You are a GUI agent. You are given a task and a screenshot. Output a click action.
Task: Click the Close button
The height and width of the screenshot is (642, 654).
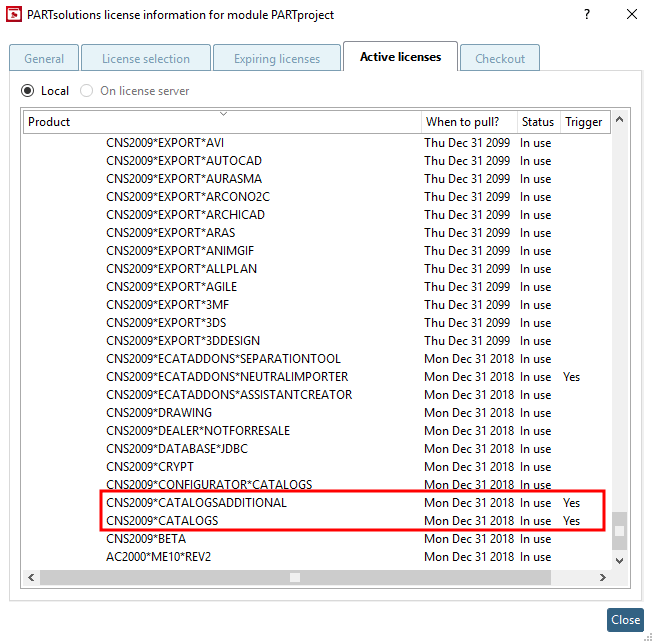(625, 619)
